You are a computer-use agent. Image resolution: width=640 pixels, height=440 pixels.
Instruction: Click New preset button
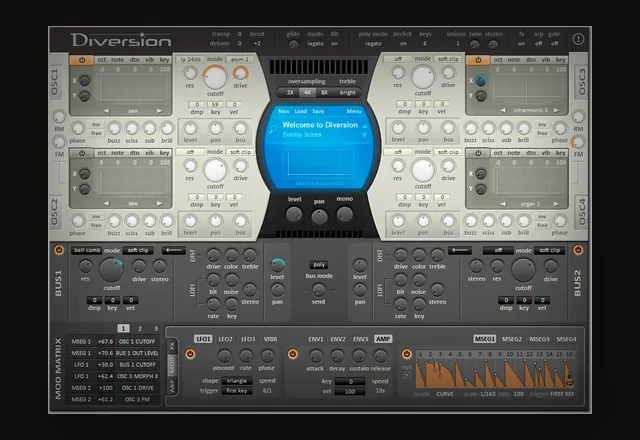(x=284, y=111)
